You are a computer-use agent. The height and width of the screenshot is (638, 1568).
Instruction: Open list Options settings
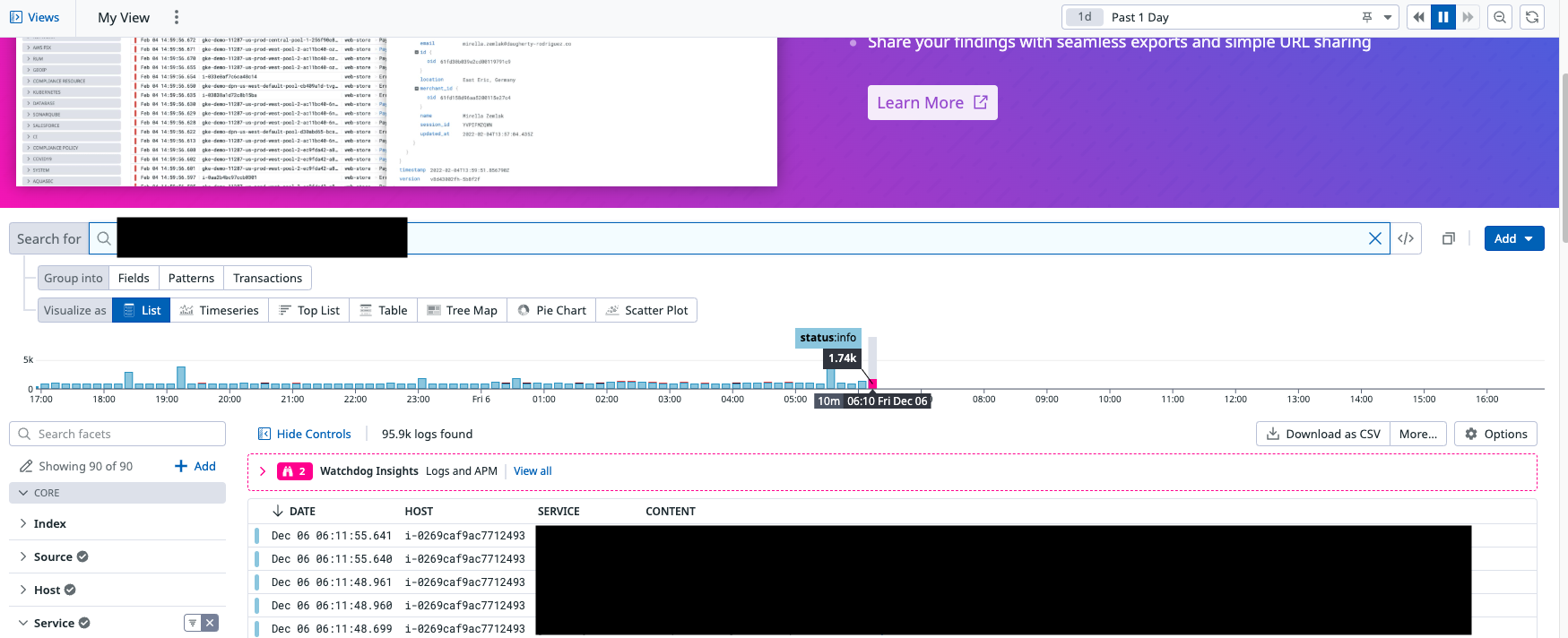tap(1496, 434)
